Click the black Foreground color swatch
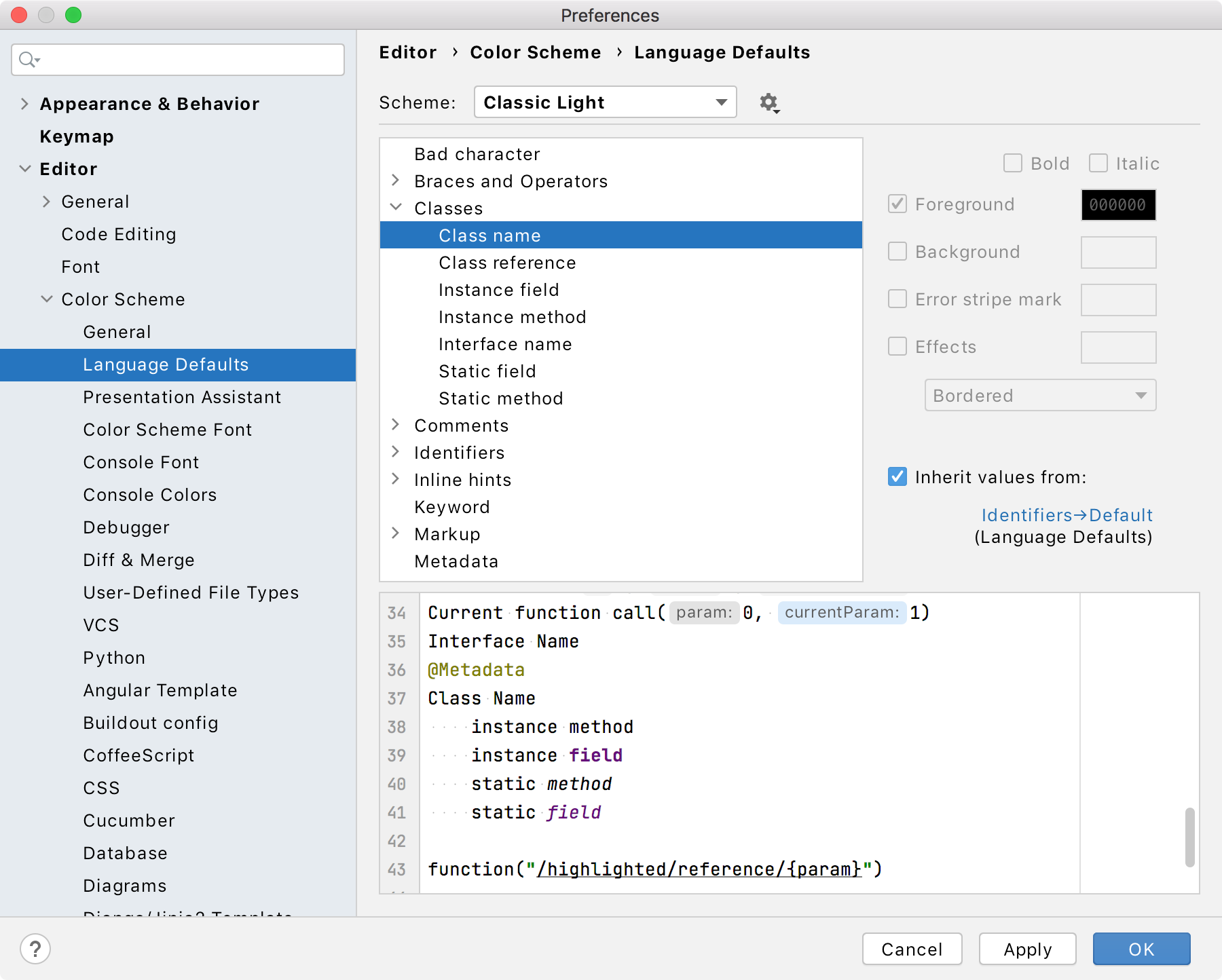1222x980 pixels. coord(1118,204)
